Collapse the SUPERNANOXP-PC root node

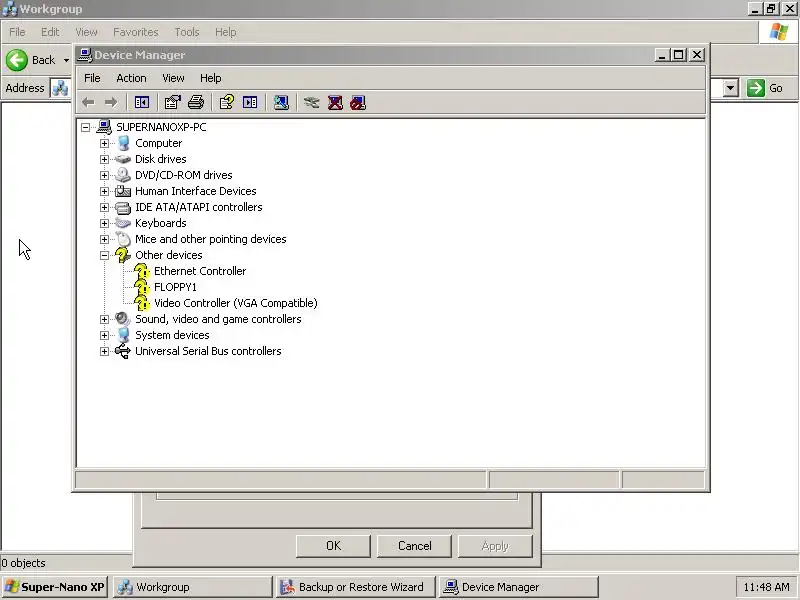[x=85, y=127]
